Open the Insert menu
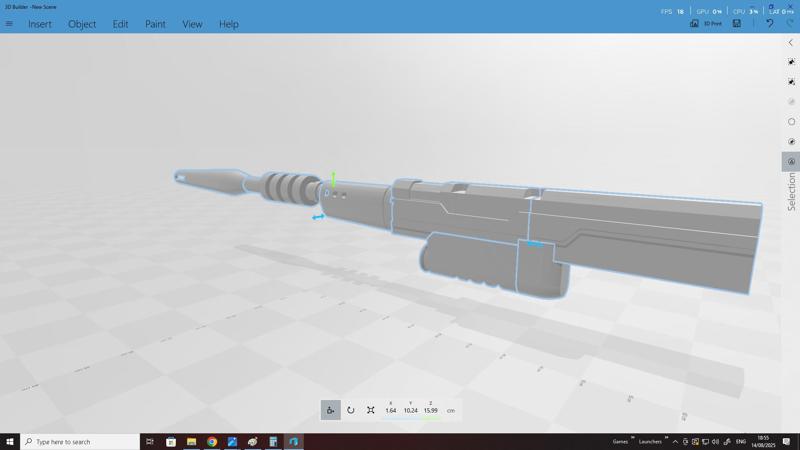 [40, 24]
